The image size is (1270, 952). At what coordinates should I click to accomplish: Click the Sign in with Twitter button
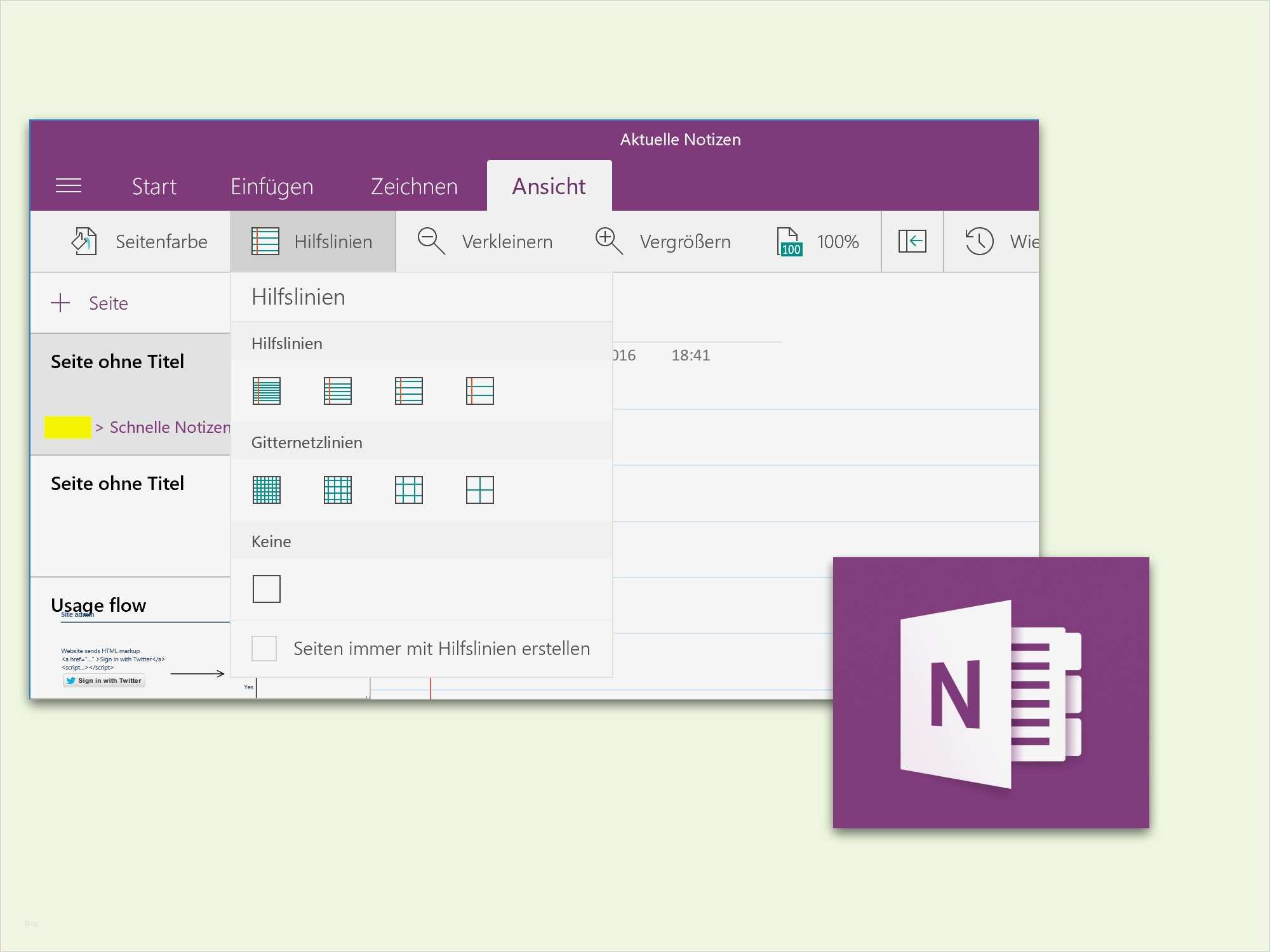[x=104, y=680]
